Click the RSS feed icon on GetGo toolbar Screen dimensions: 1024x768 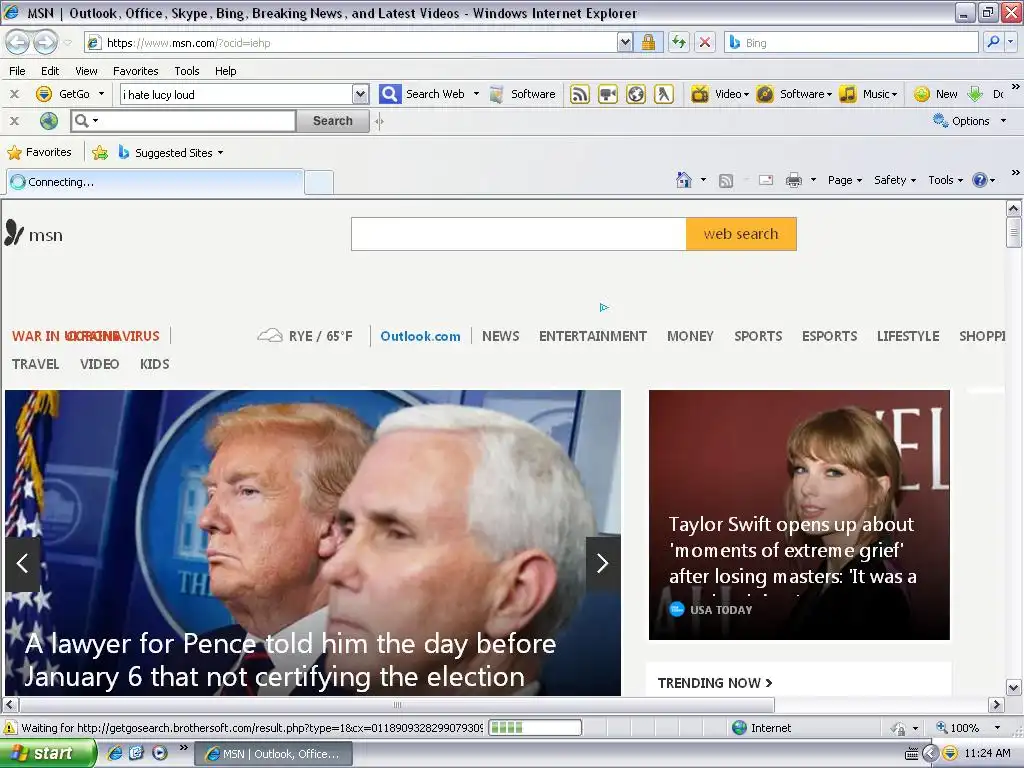pos(579,94)
